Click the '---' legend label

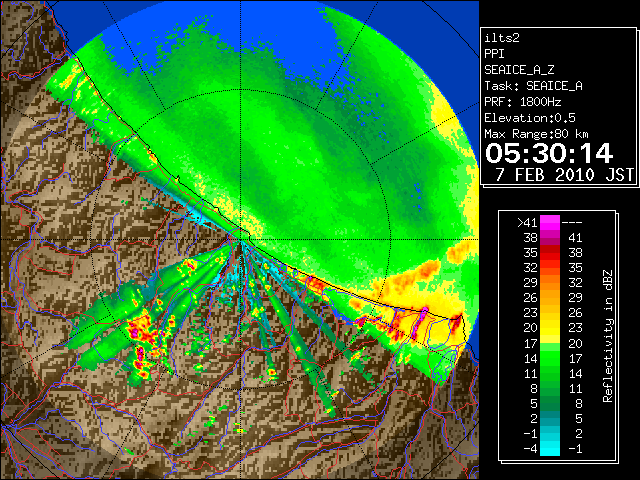coord(572,222)
